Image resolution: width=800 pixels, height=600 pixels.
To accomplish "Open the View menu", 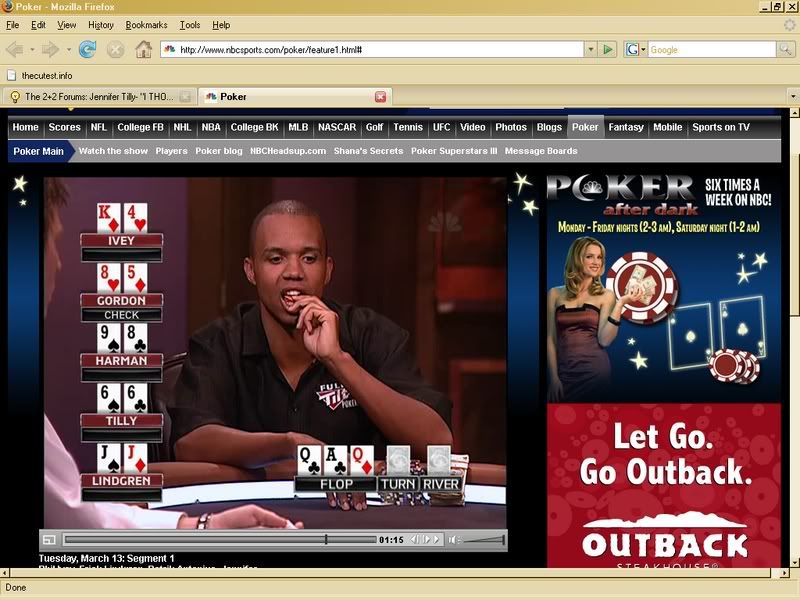I will pyautogui.click(x=66, y=25).
